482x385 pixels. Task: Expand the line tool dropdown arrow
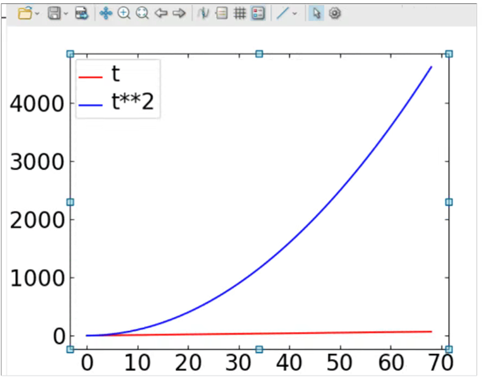(x=294, y=14)
